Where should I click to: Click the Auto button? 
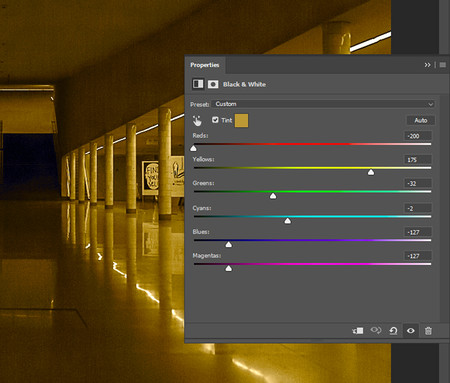[x=421, y=120]
